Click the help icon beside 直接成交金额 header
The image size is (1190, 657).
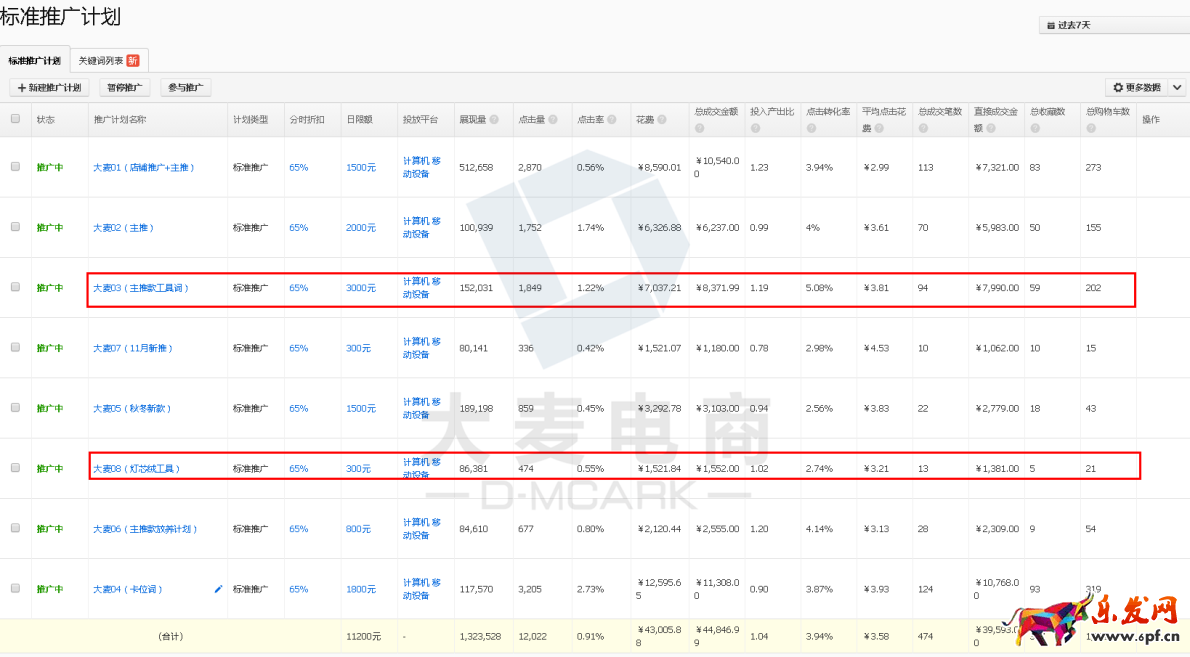click(990, 128)
